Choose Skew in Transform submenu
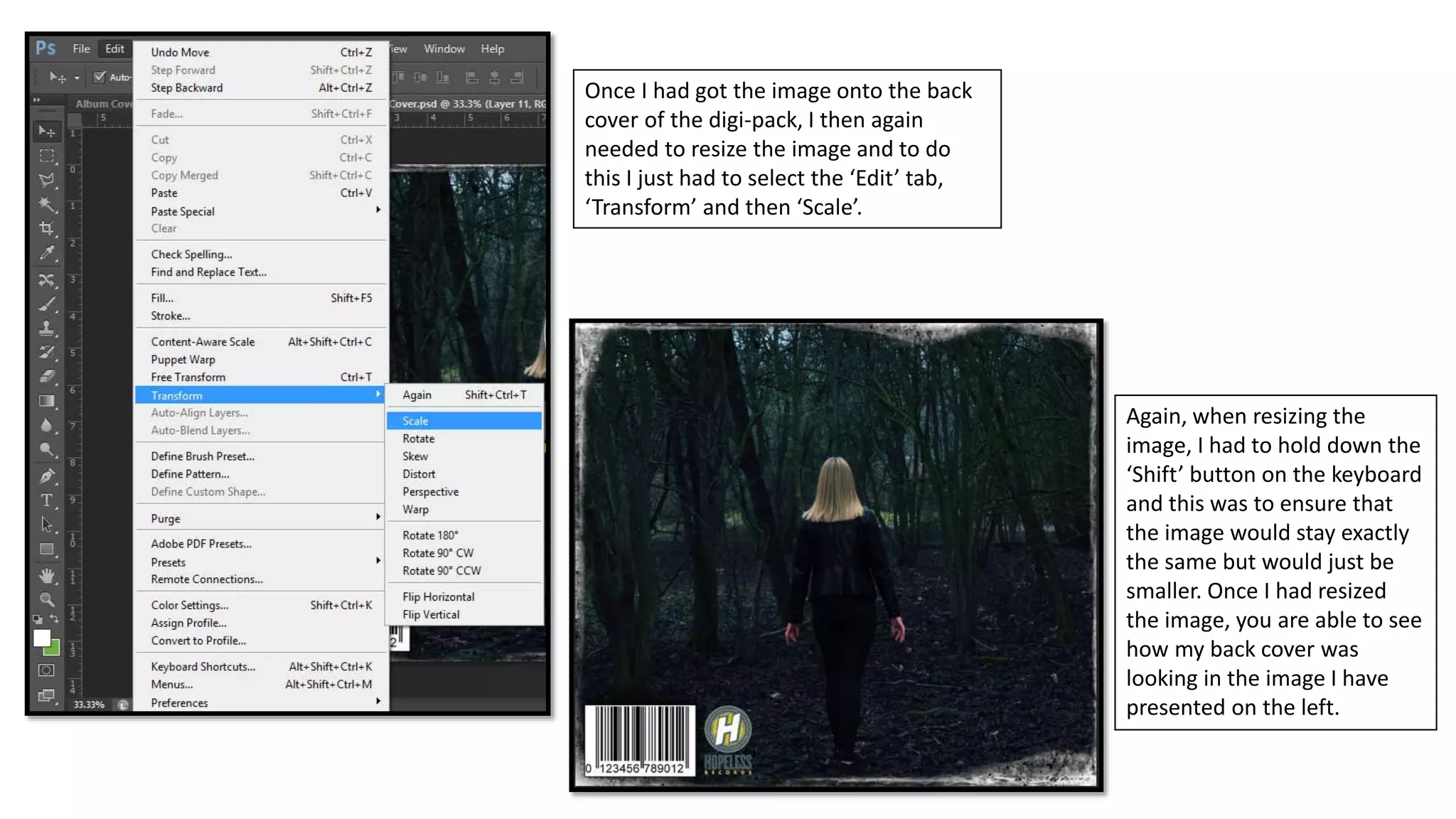 tap(464, 456)
